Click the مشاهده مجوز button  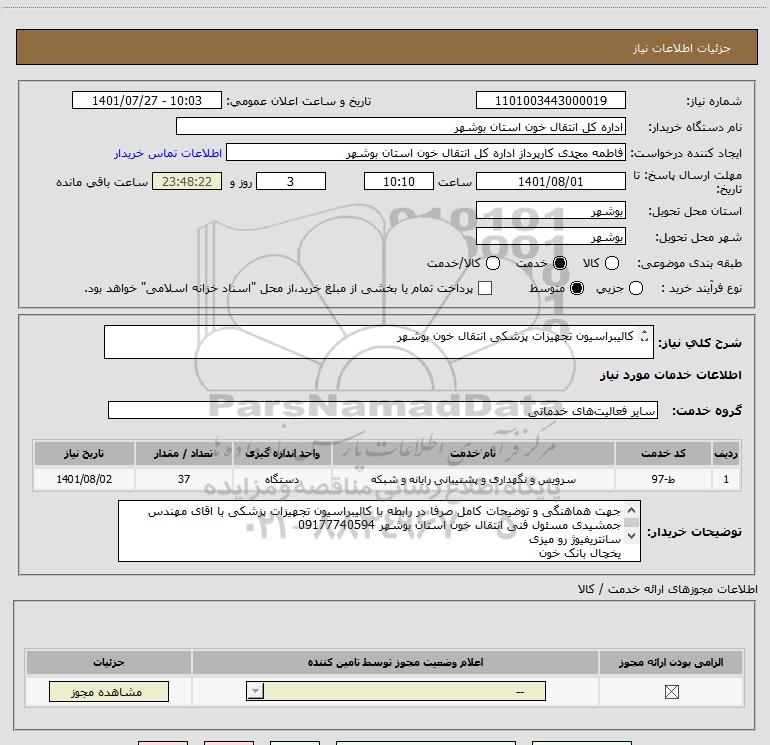109,691
